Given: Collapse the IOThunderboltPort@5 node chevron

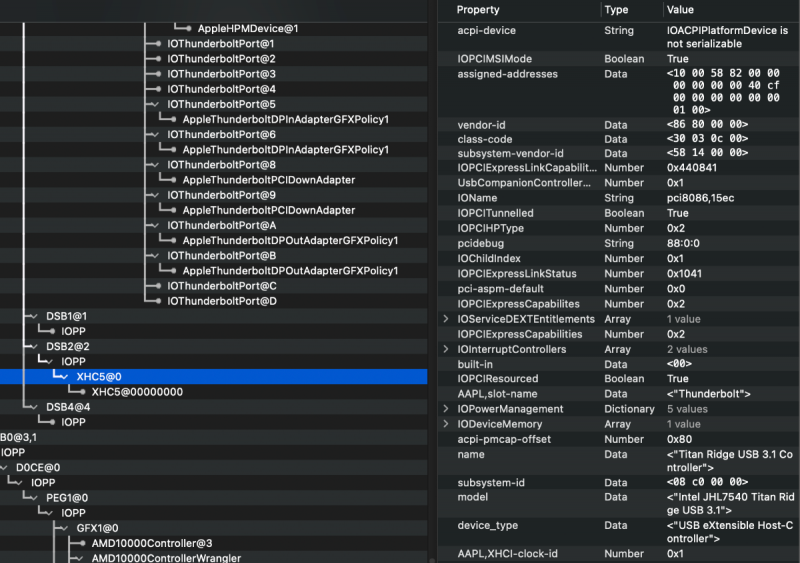Looking at the screenshot, I should point(155,104).
